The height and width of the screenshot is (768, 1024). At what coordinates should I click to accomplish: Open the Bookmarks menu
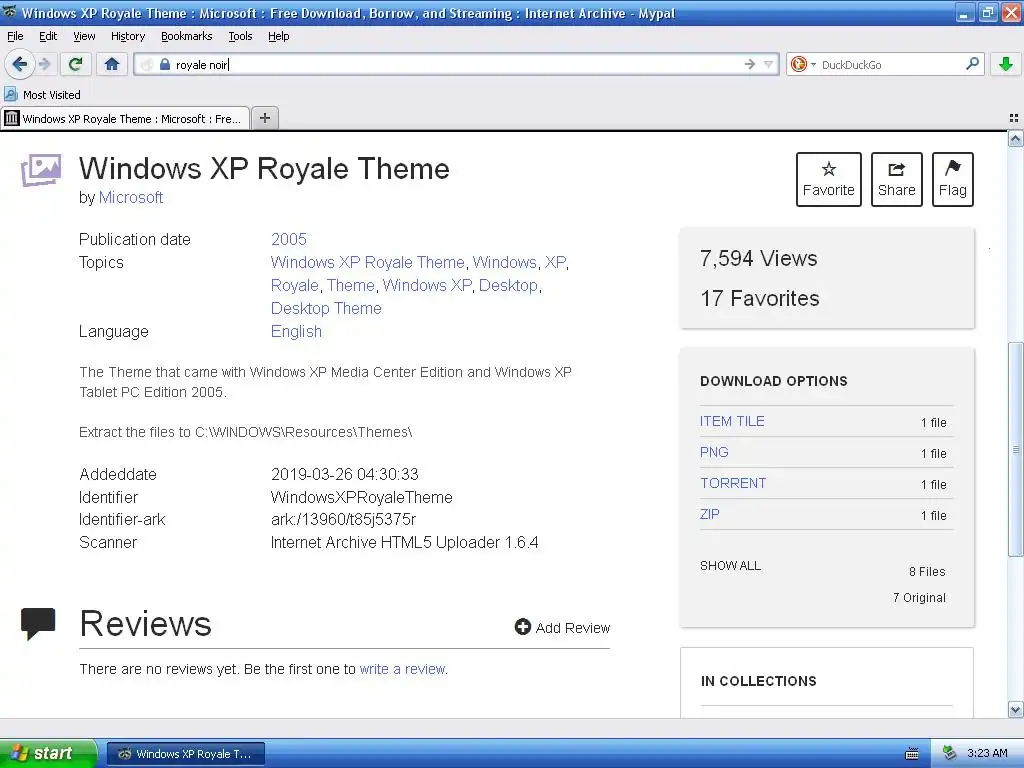(x=187, y=36)
